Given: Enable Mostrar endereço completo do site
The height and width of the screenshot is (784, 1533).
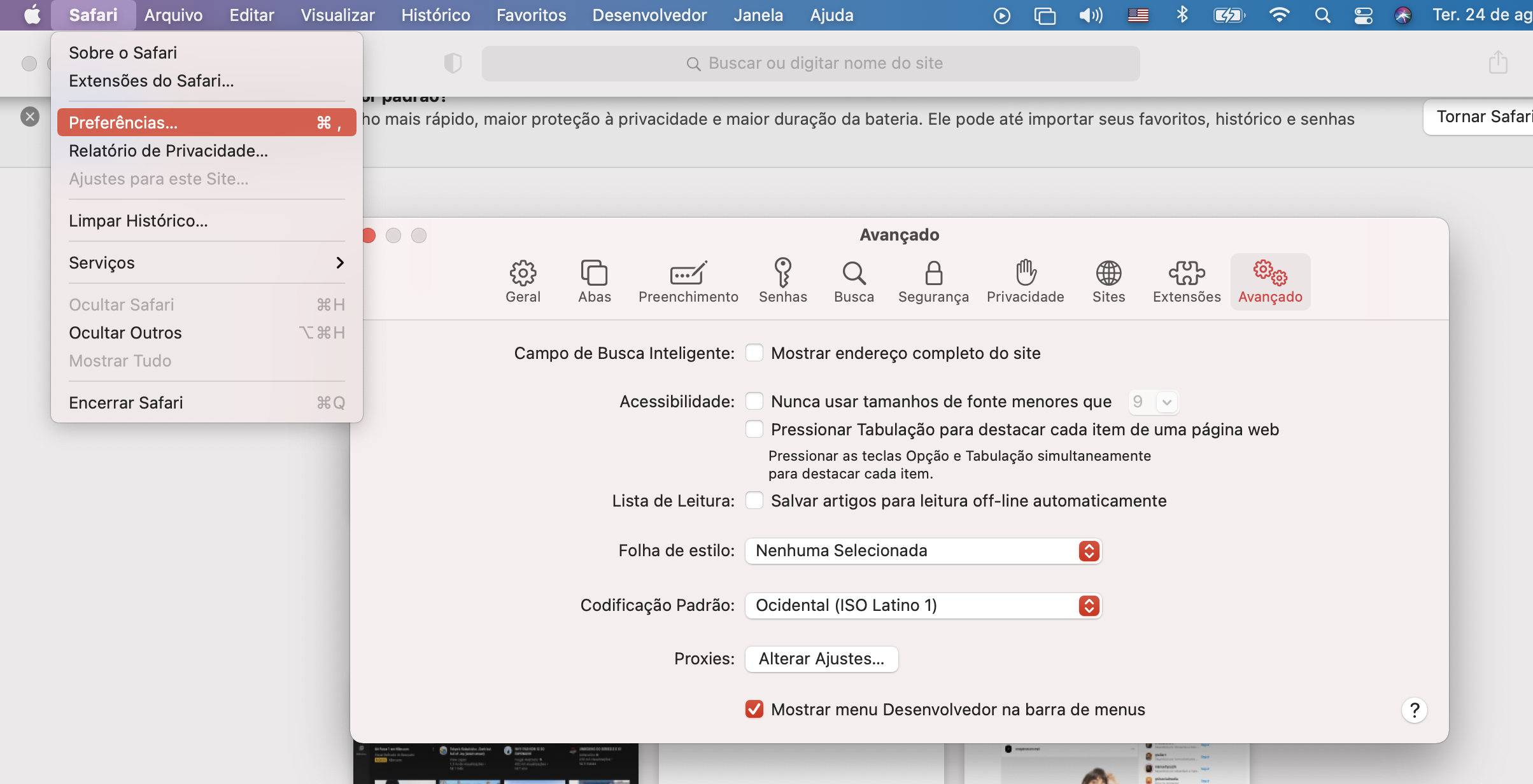Looking at the screenshot, I should click(754, 353).
